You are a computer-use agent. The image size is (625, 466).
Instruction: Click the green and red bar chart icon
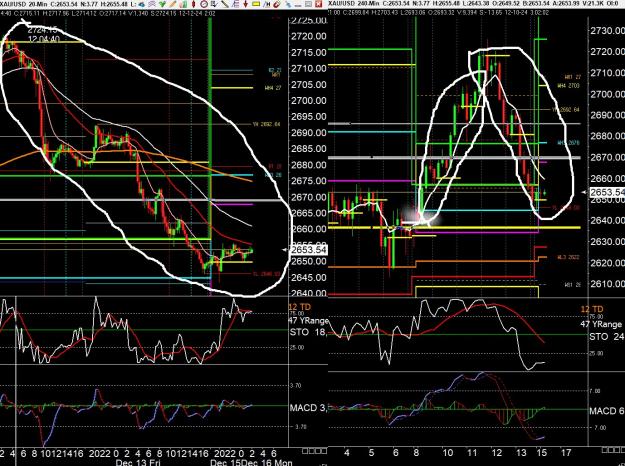183,4
